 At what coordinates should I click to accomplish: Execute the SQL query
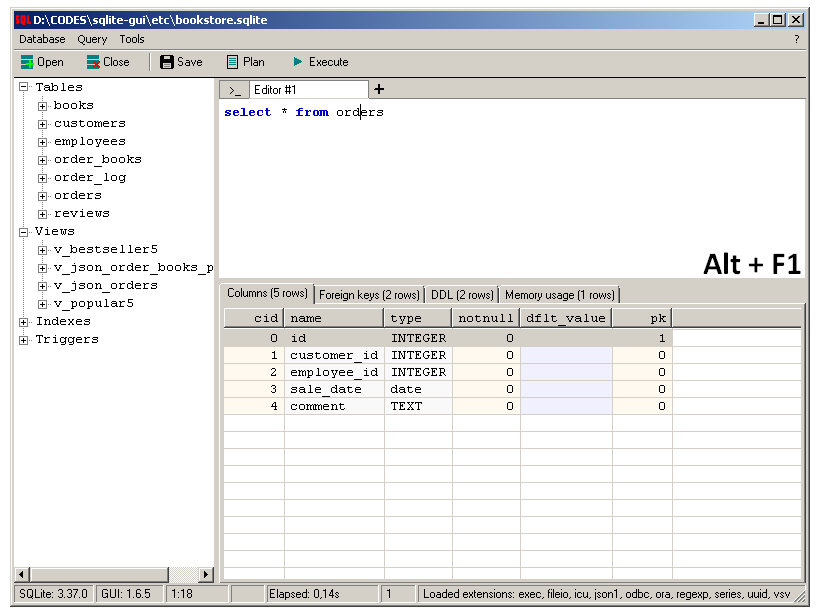click(320, 61)
